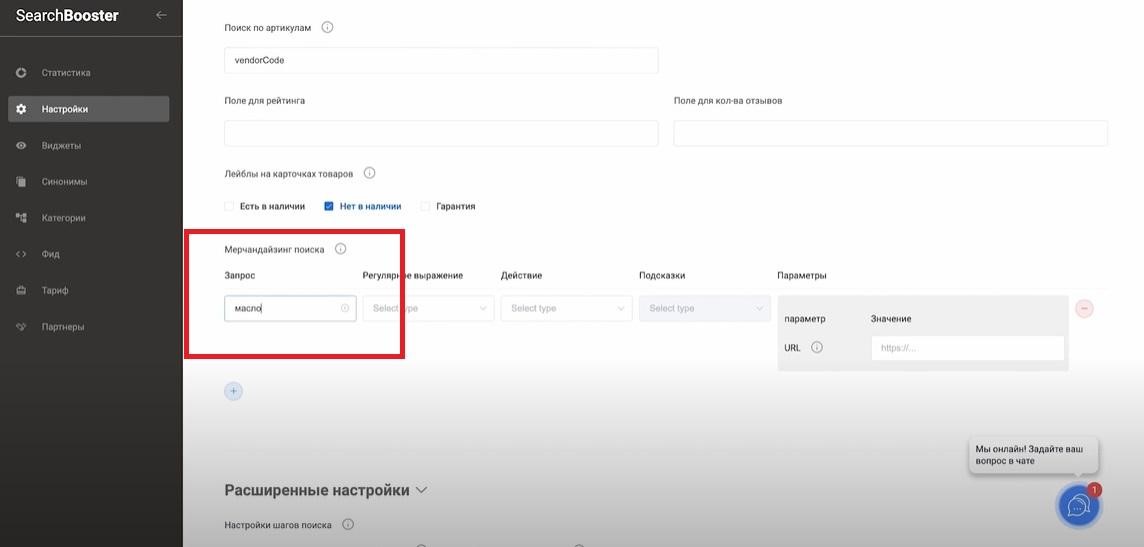This screenshot has width=1144, height=547.
Task: Collapse the Расширенные настройки section
Action: 421,490
